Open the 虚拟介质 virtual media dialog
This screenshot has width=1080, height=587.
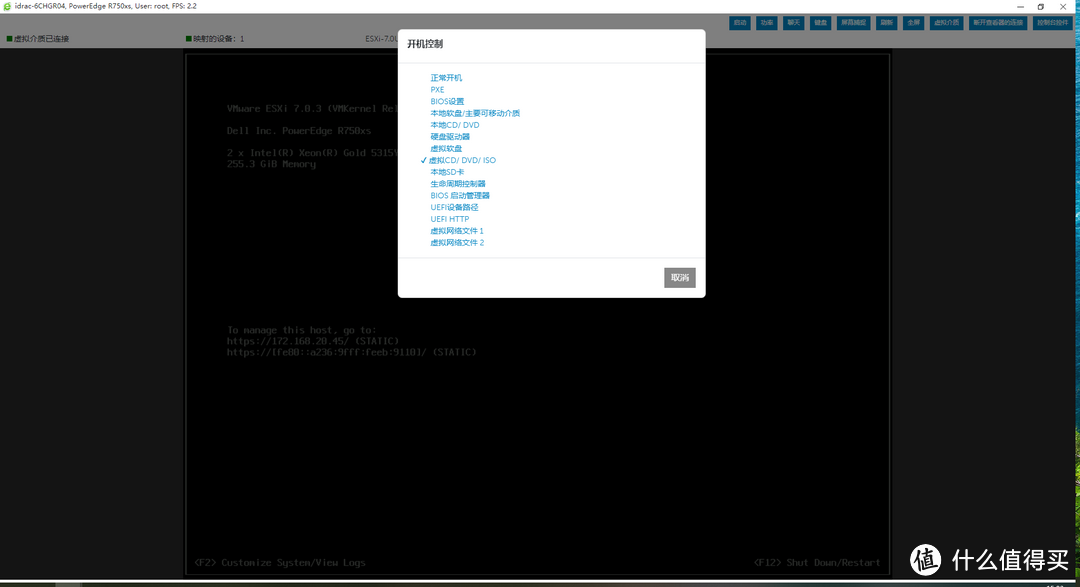(945, 22)
